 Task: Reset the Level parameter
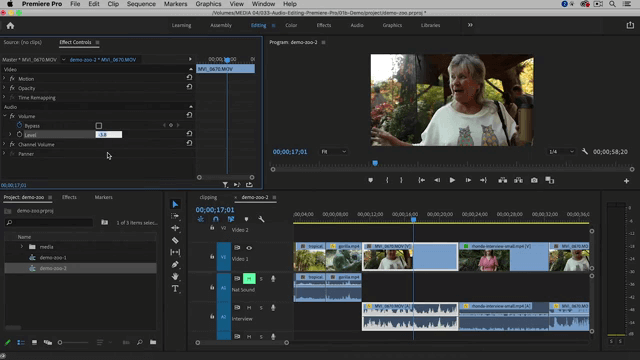[189, 133]
